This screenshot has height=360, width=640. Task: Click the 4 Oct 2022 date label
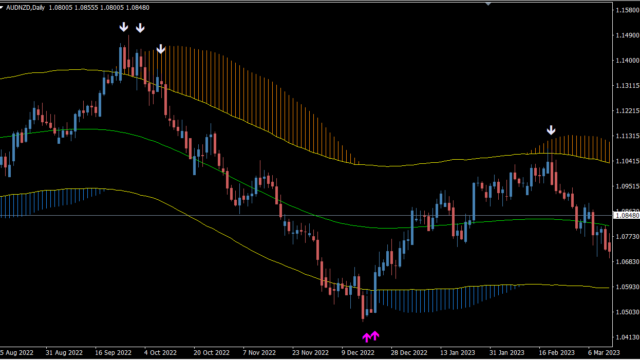pos(160,353)
